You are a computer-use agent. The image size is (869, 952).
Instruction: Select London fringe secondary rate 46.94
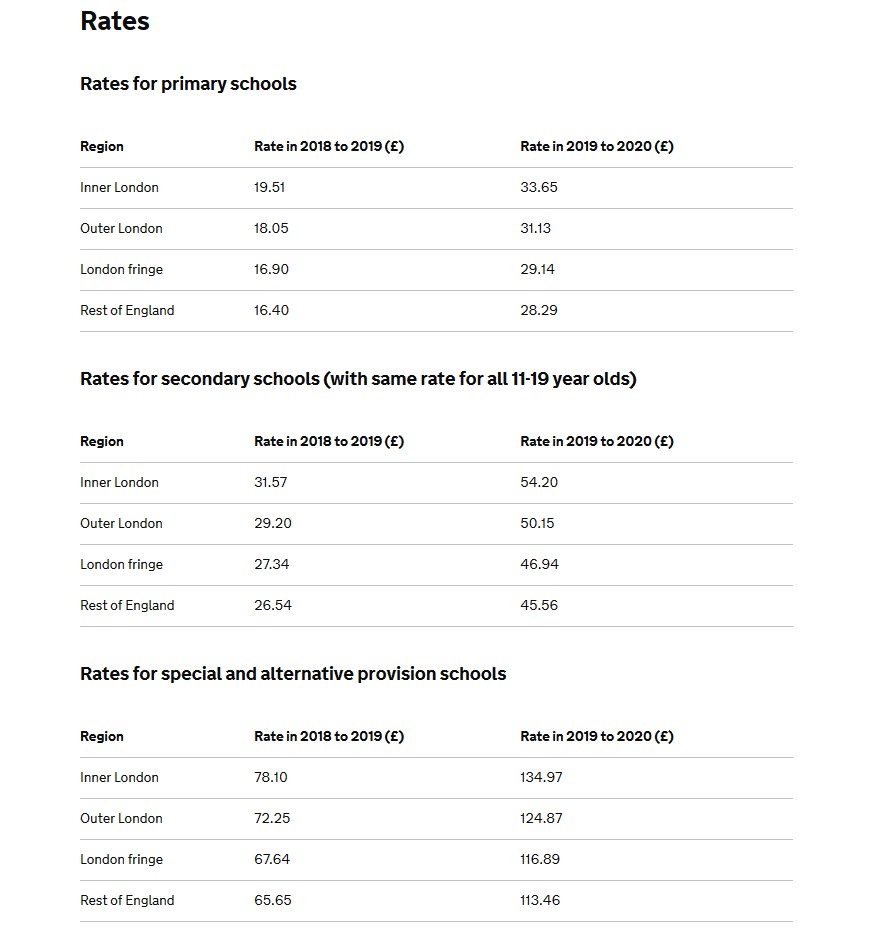pyautogui.click(x=539, y=564)
